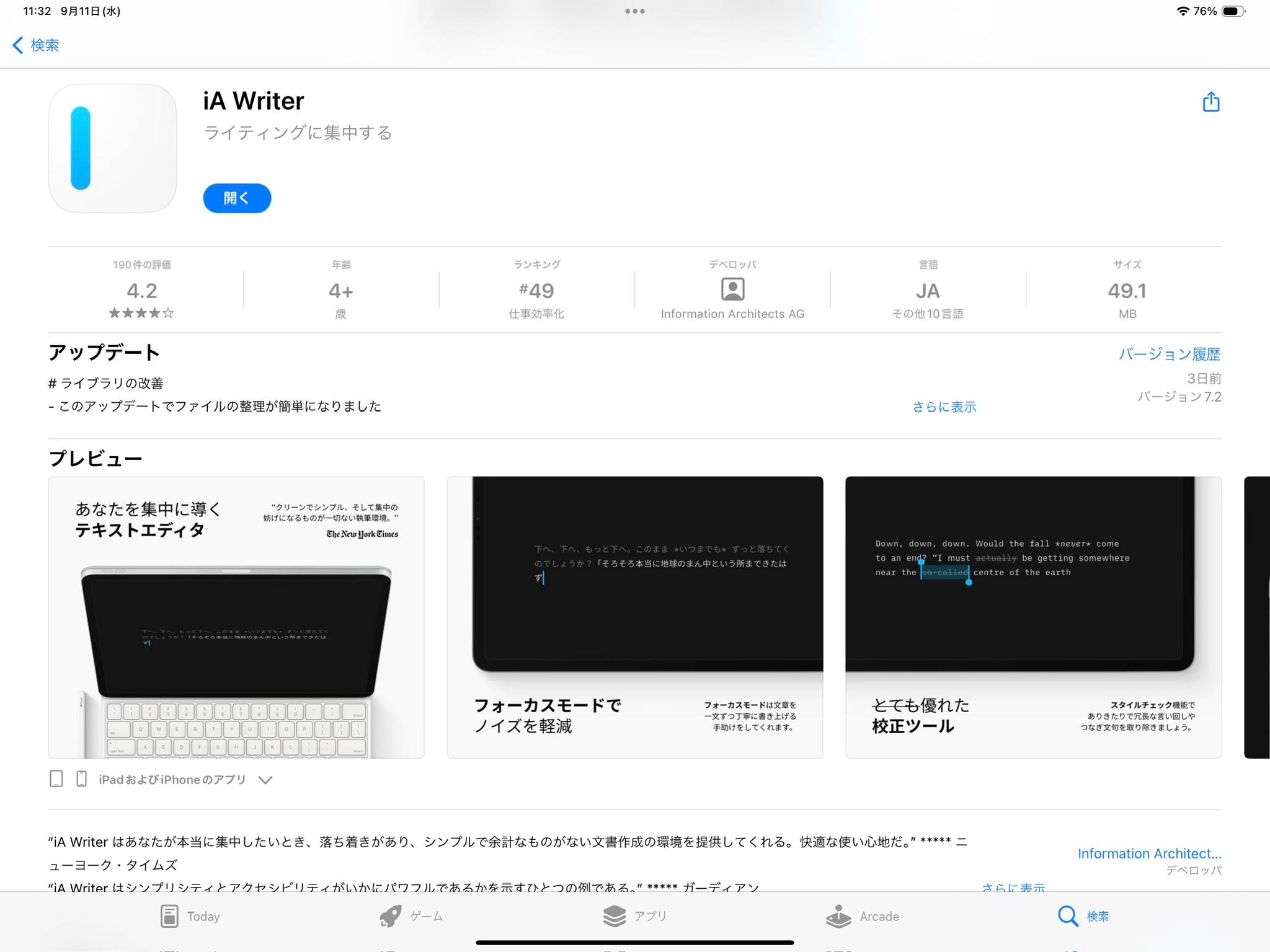Expand description with bottom さらに表示

1013,887
